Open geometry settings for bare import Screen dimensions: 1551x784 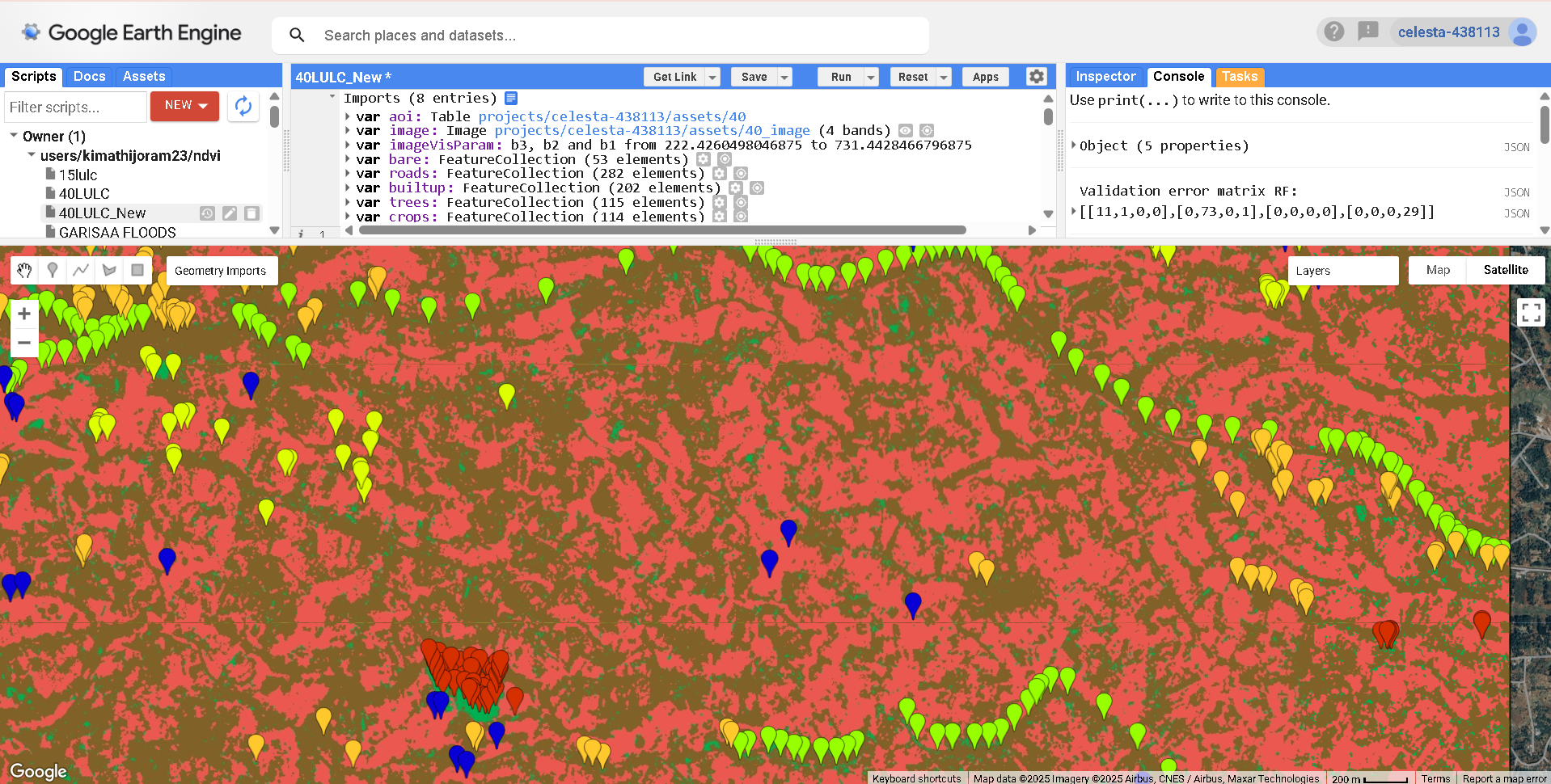704,159
